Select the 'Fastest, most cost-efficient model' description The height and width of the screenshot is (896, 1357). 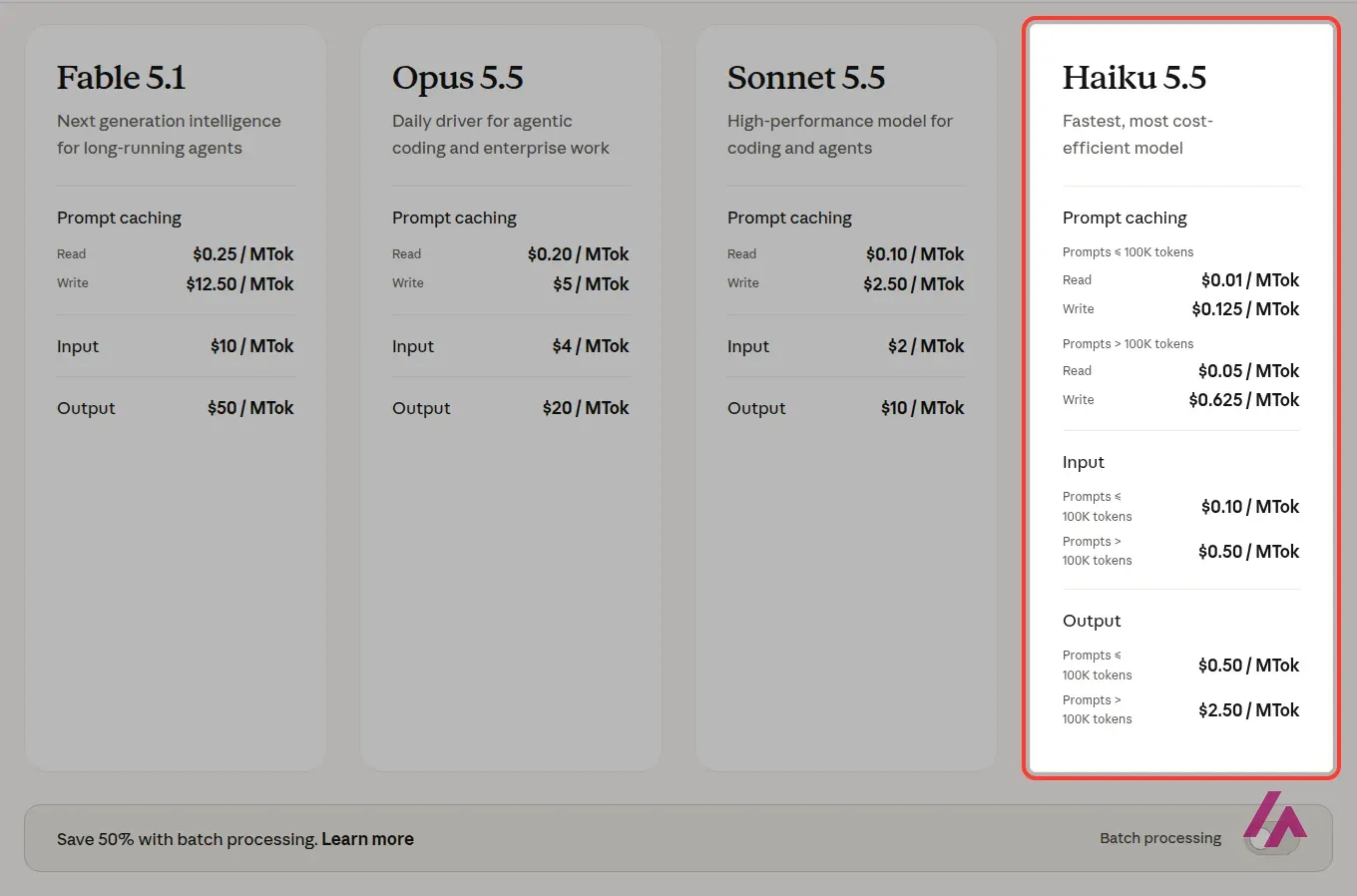[x=1137, y=135]
